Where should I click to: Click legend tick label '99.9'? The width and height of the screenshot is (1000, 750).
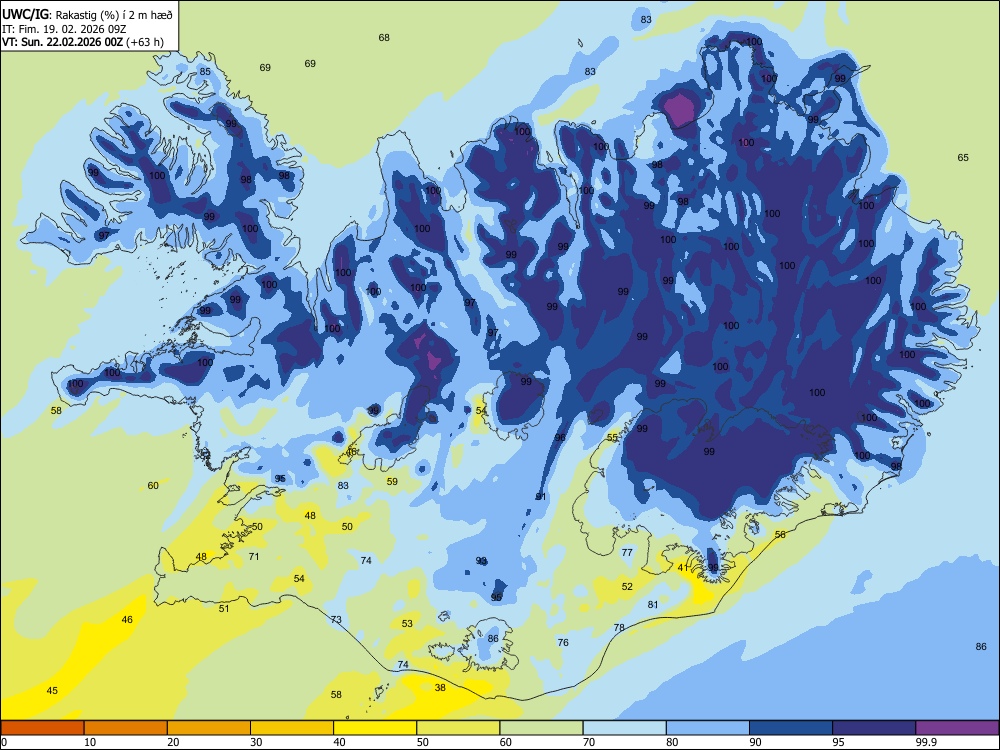pyautogui.click(x=926, y=742)
